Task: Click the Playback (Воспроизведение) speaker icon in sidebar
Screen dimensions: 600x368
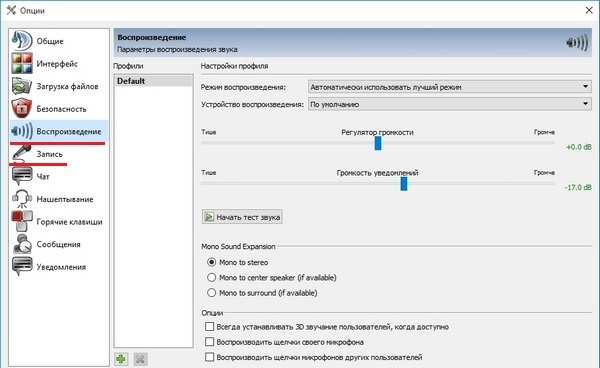Action: (x=22, y=131)
